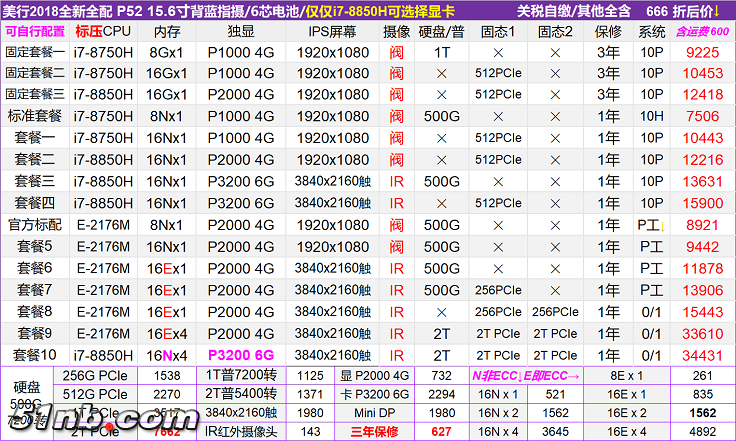
Task: Select the 标压CPU column header
Action: 104,31
